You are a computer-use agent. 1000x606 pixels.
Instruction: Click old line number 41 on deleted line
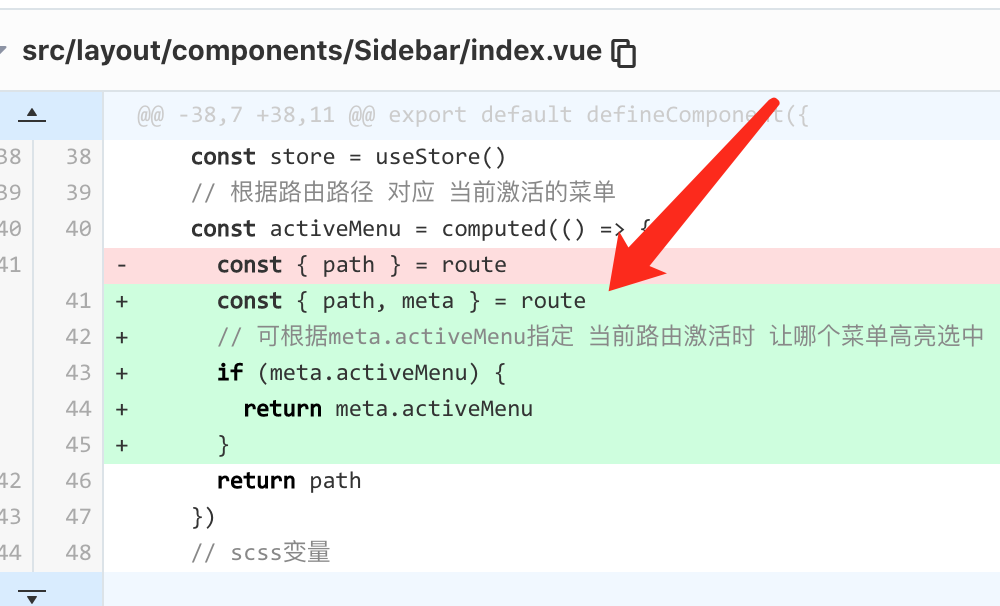tap(10, 265)
